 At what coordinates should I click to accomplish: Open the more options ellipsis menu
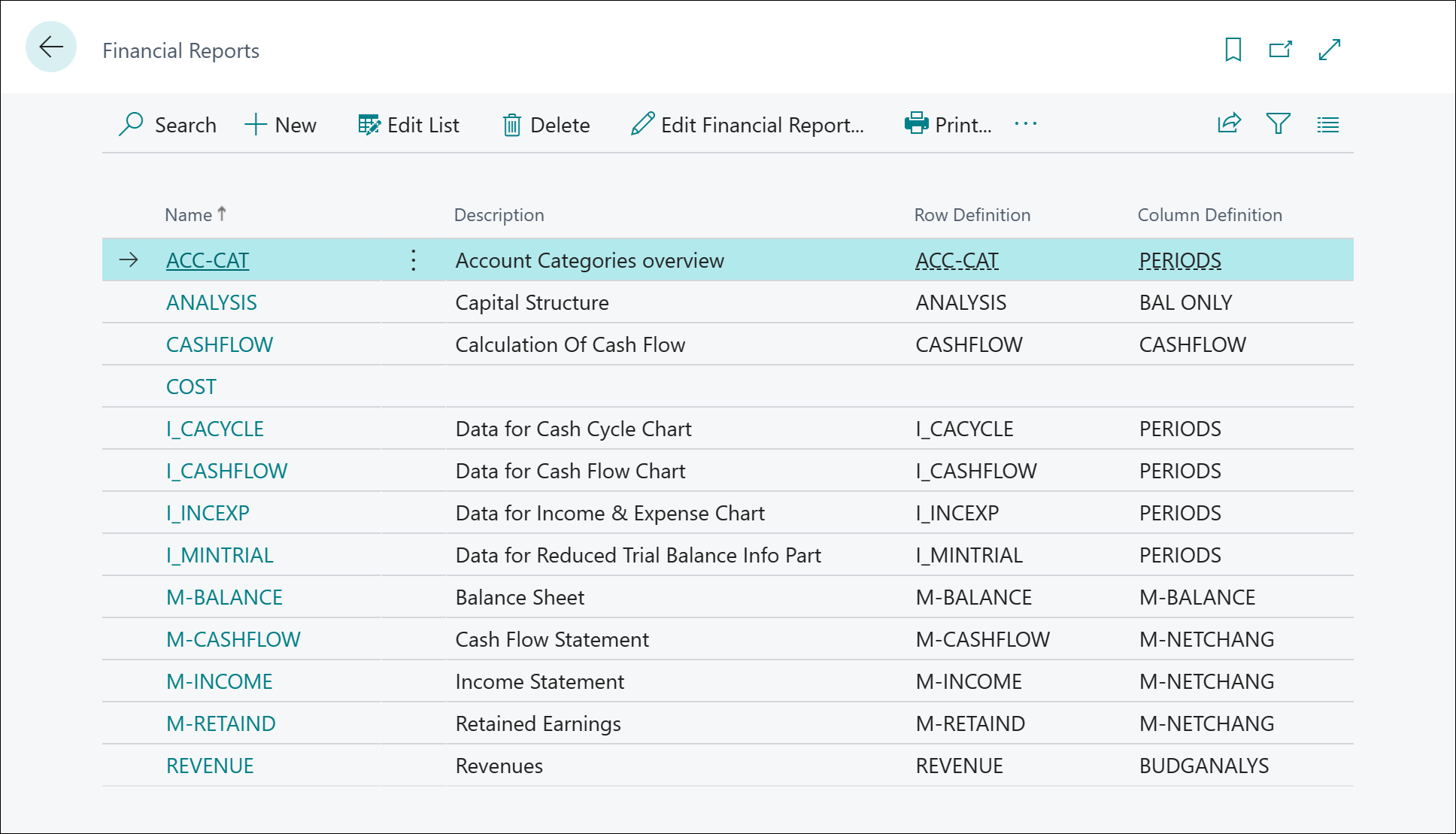tap(1027, 125)
